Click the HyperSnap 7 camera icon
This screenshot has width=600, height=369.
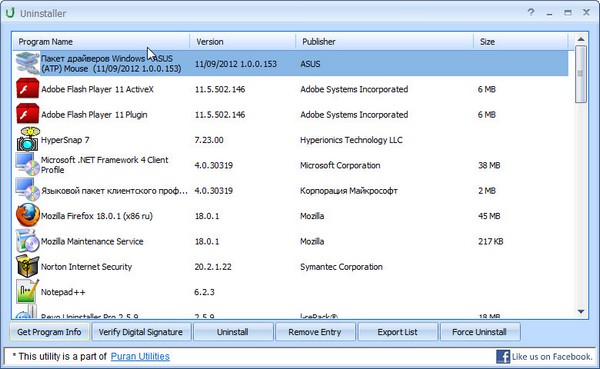[28, 139]
